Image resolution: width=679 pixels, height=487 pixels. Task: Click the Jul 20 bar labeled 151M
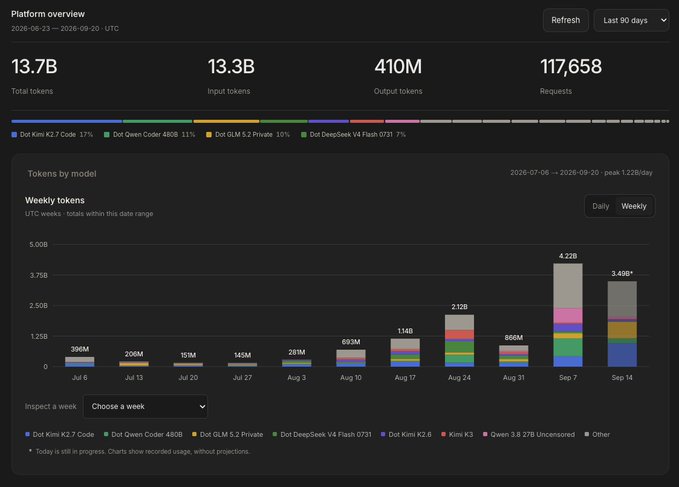[x=188, y=365]
